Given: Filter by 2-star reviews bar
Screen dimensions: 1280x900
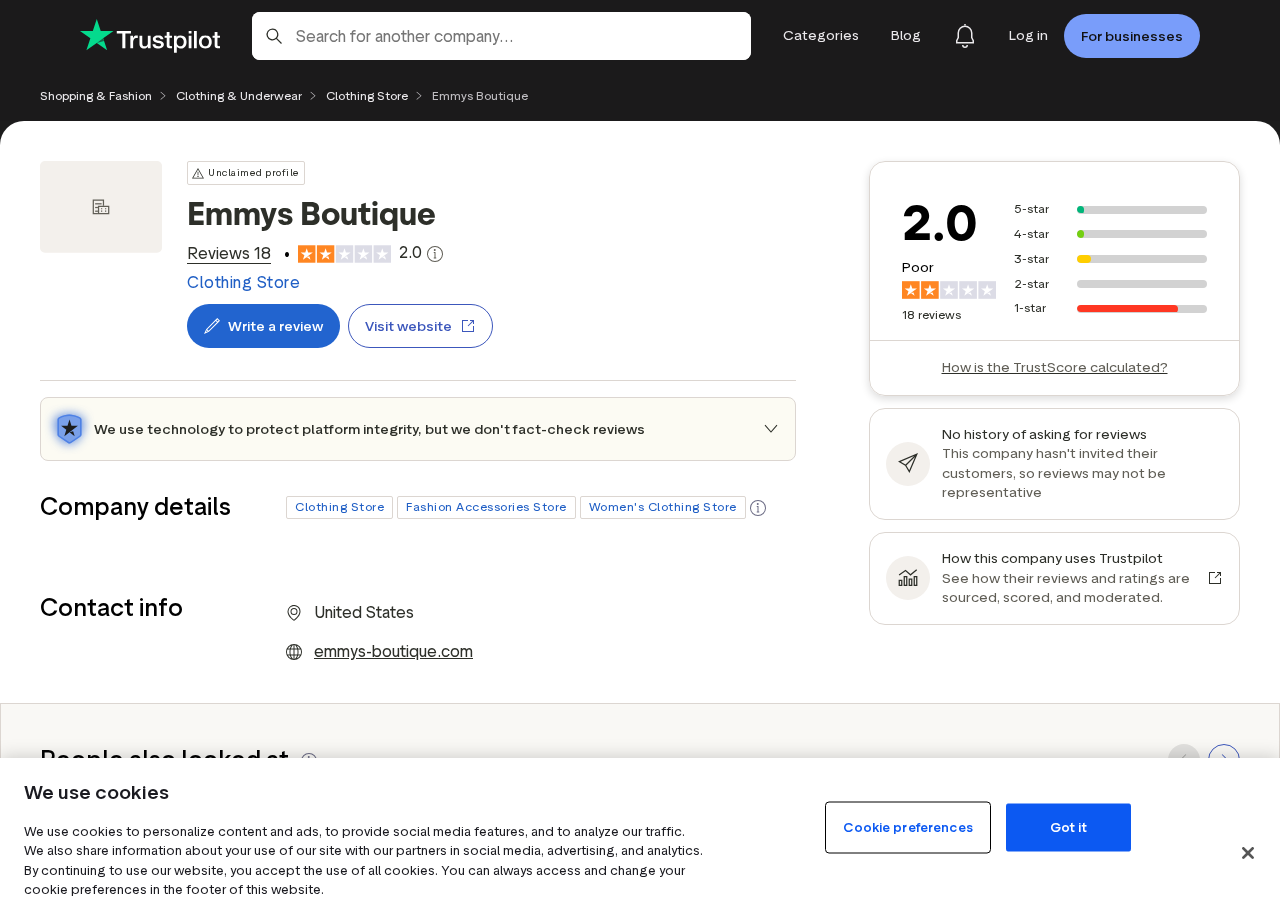Looking at the screenshot, I should (1110, 284).
